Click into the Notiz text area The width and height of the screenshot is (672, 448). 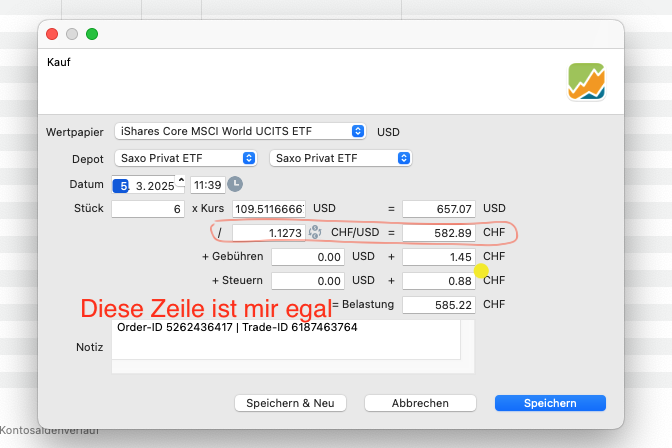(x=285, y=345)
